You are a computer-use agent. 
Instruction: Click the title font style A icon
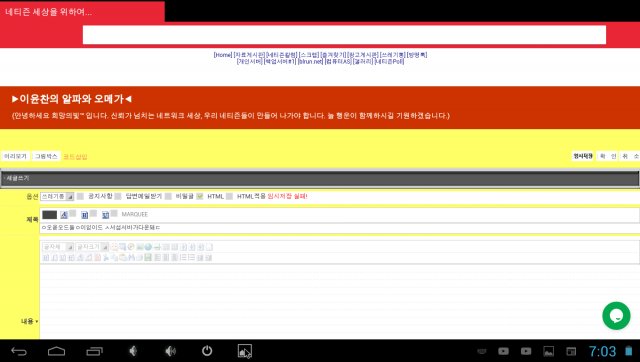click(x=64, y=215)
